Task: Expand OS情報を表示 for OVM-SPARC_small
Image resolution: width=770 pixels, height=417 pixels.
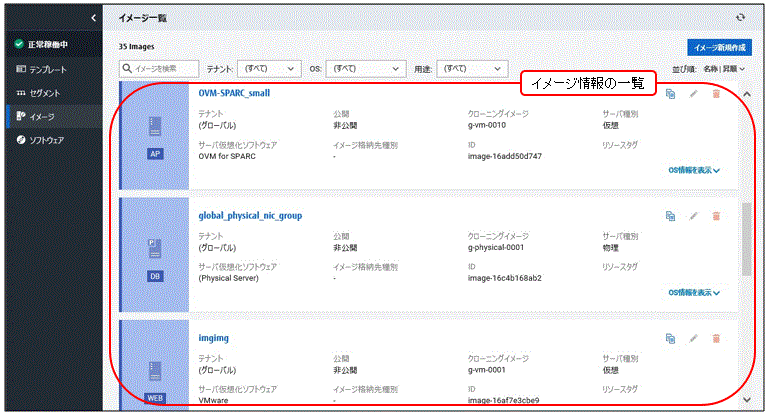Action: tap(694, 170)
